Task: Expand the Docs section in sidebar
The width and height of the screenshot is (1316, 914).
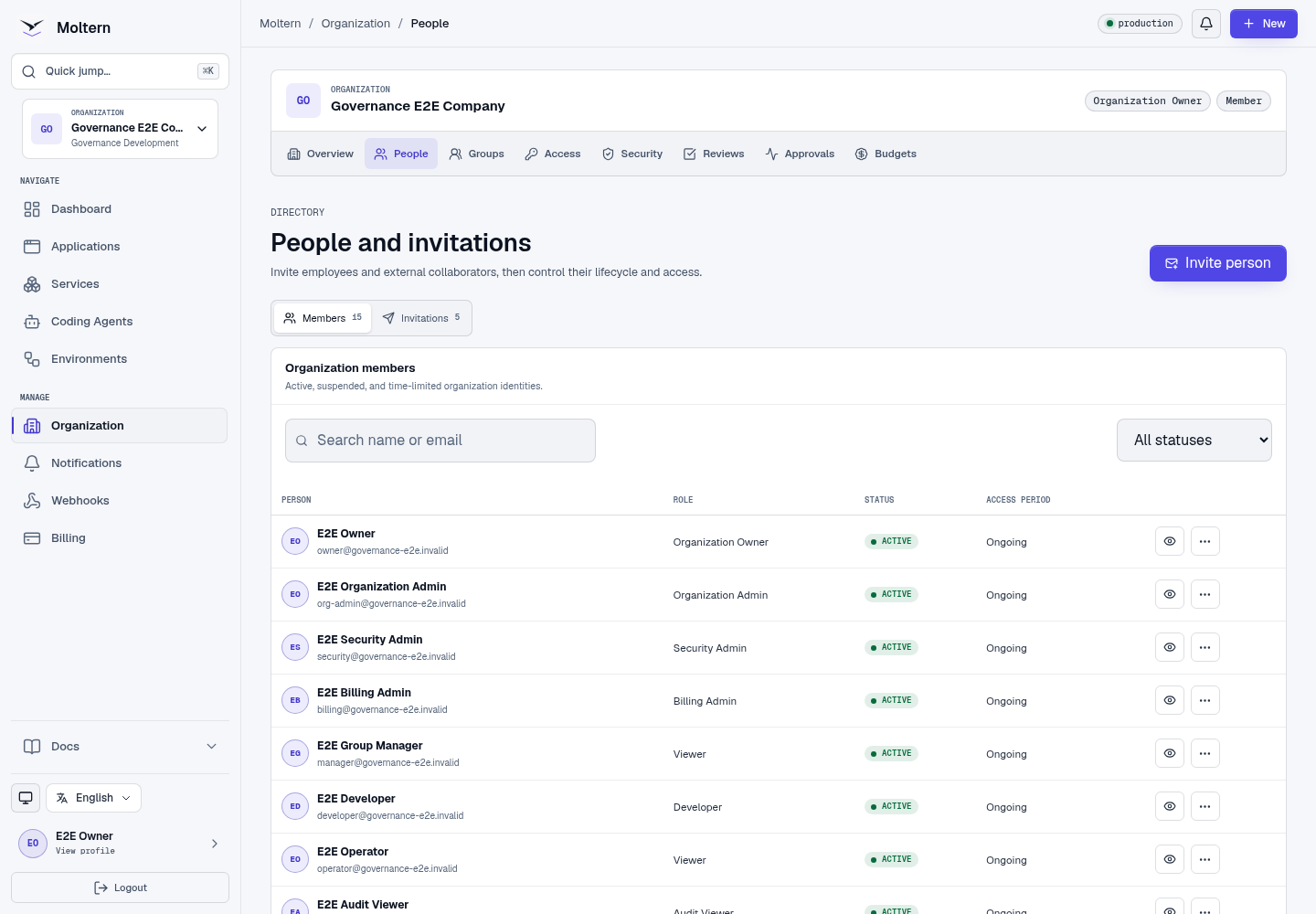Action: [x=120, y=747]
